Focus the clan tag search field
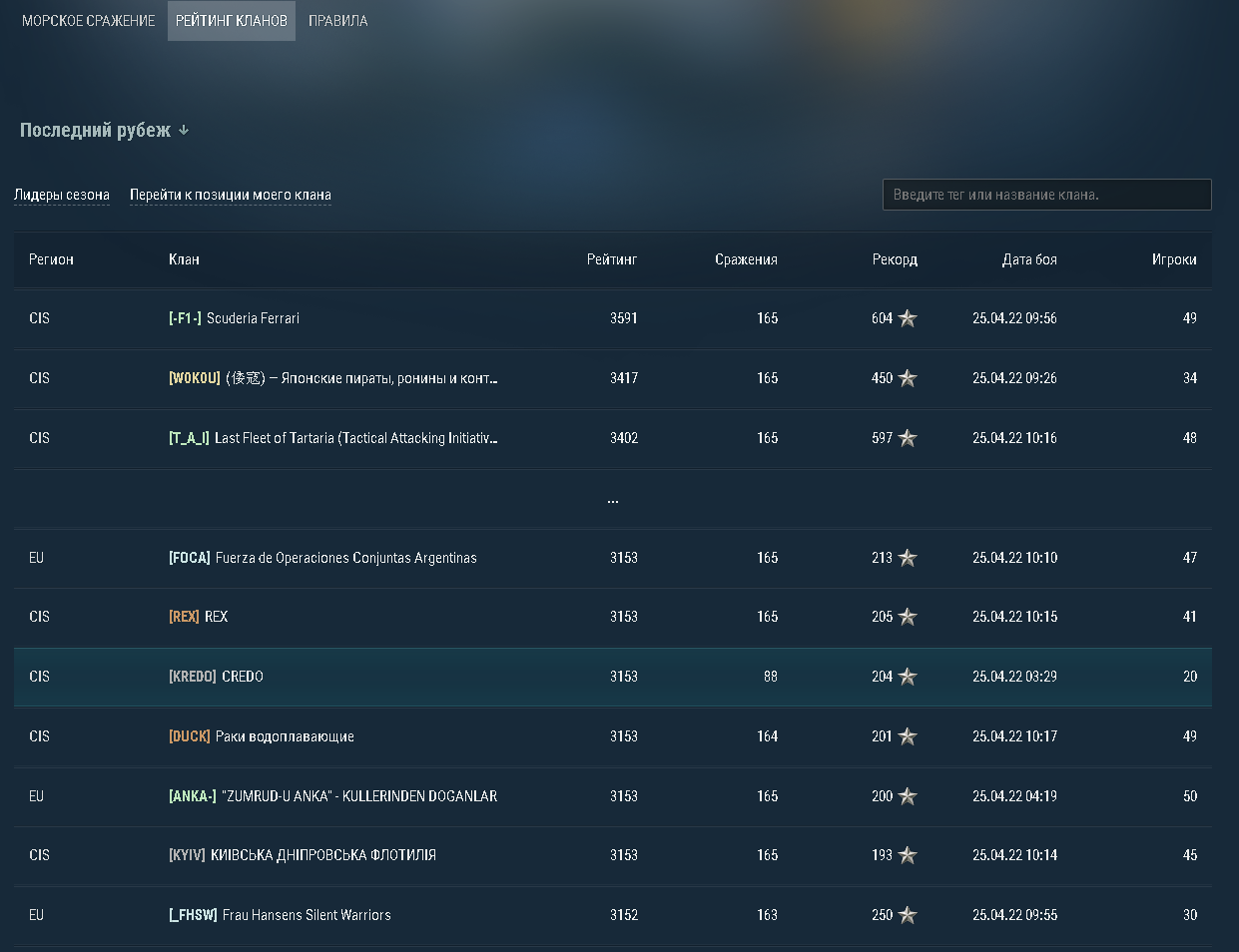The height and width of the screenshot is (952, 1239). point(1046,195)
